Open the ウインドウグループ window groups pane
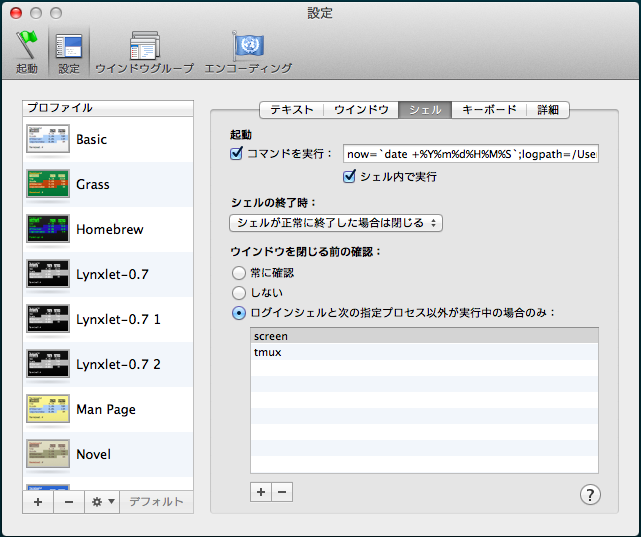This screenshot has width=641, height=537. (x=144, y=52)
